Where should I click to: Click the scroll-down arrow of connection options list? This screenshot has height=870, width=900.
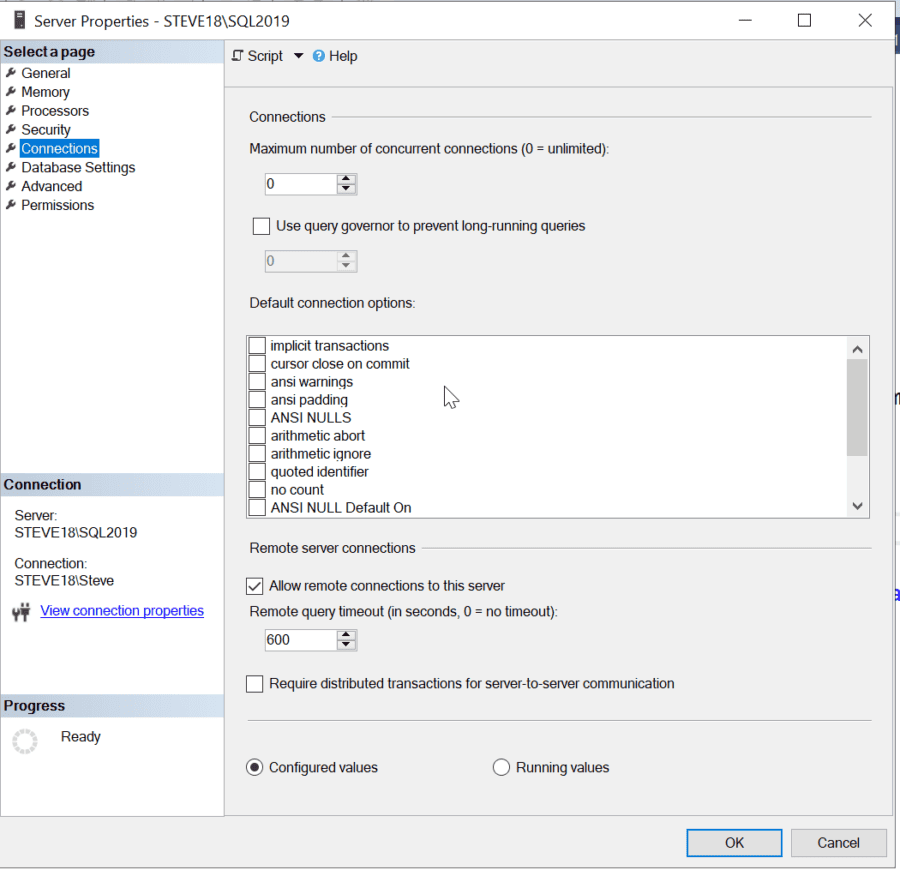tap(857, 506)
